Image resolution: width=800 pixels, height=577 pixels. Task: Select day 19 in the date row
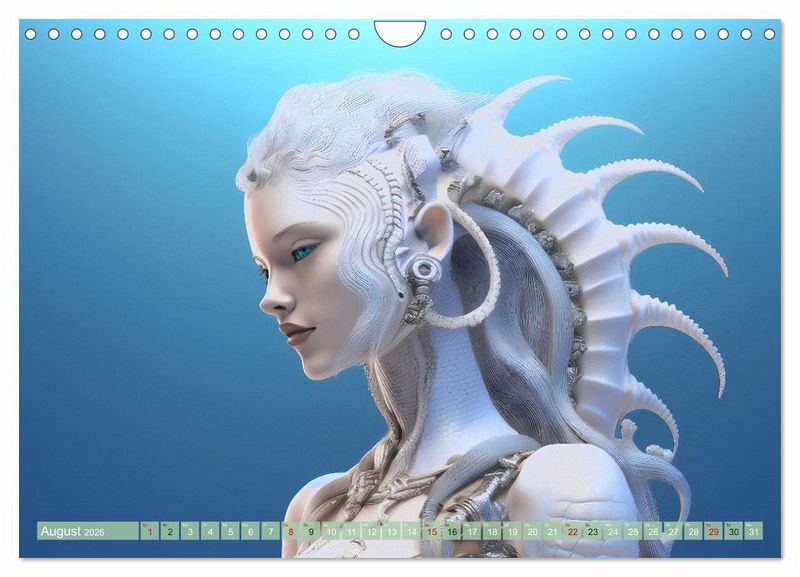click(x=512, y=532)
